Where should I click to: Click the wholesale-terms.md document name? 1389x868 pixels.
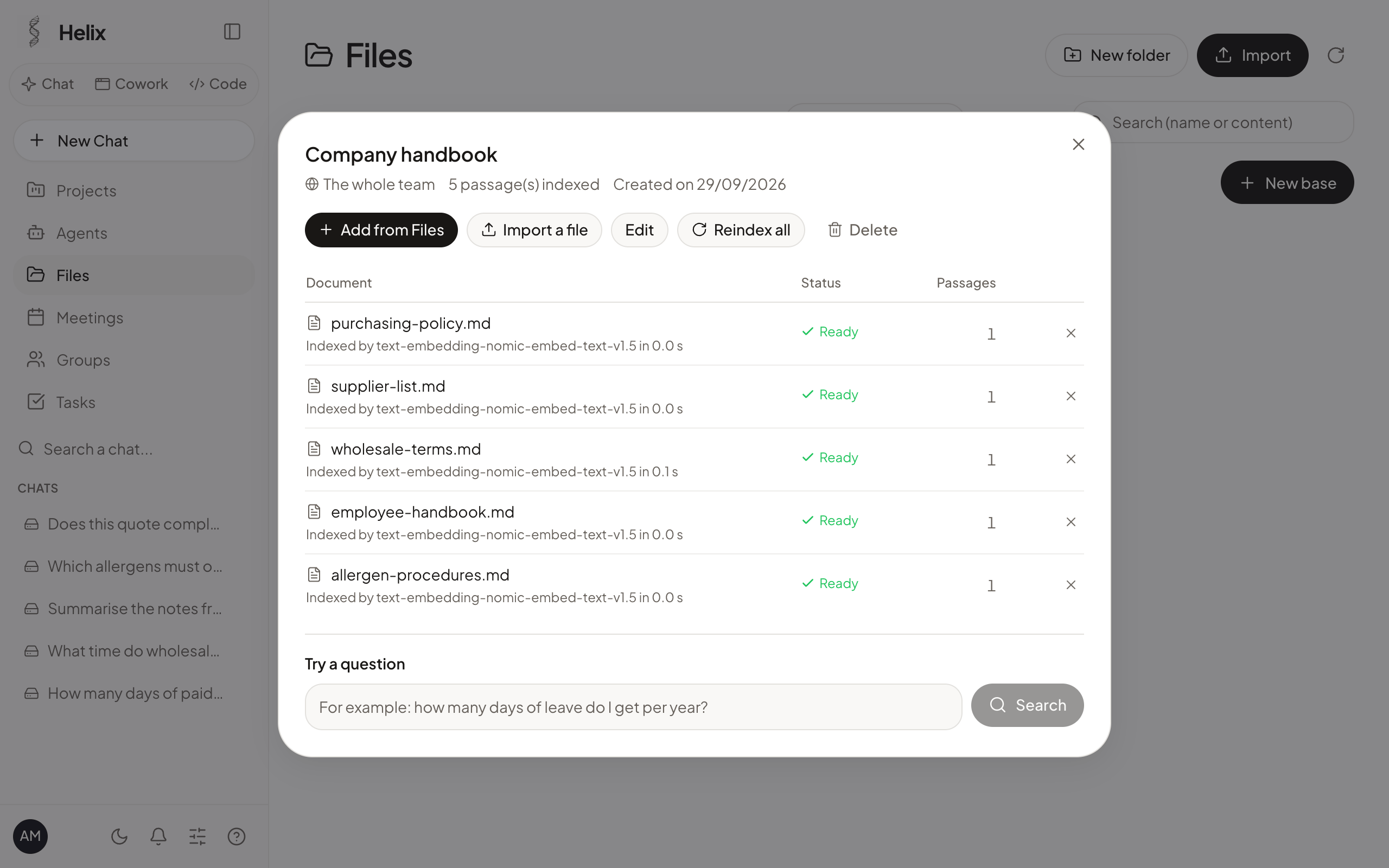406,449
